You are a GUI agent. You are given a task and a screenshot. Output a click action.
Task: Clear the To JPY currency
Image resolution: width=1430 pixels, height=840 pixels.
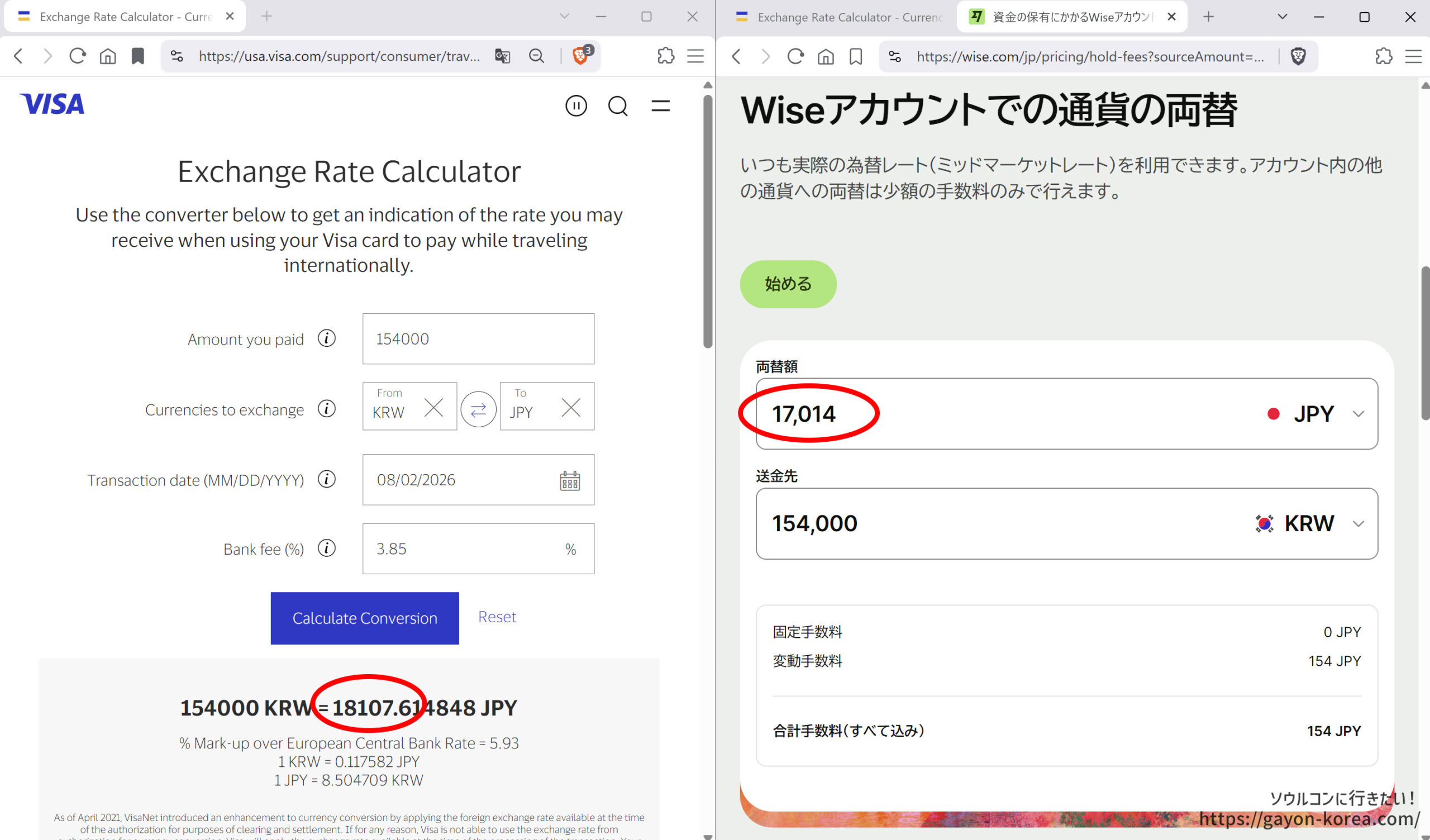point(571,408)
